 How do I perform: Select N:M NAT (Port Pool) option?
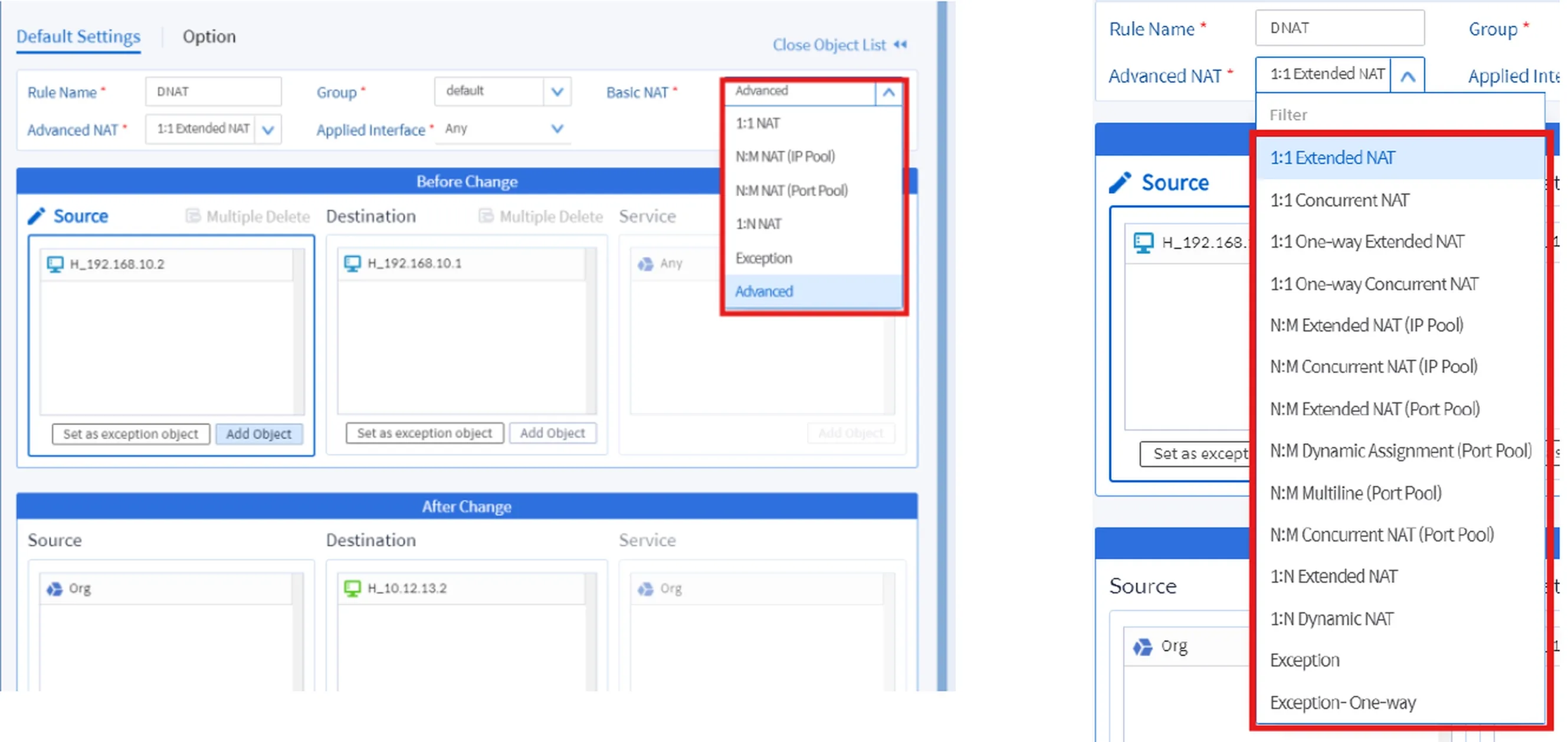click(791, 191)
